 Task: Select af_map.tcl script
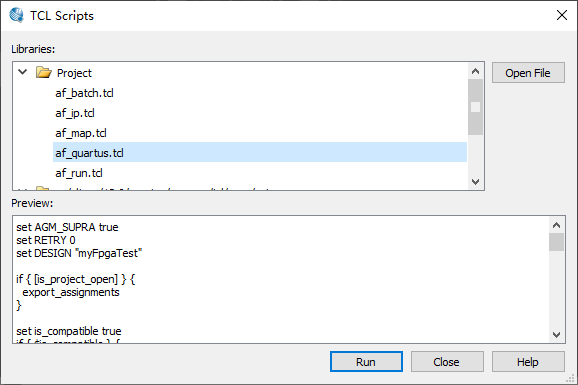click(81, 133)
